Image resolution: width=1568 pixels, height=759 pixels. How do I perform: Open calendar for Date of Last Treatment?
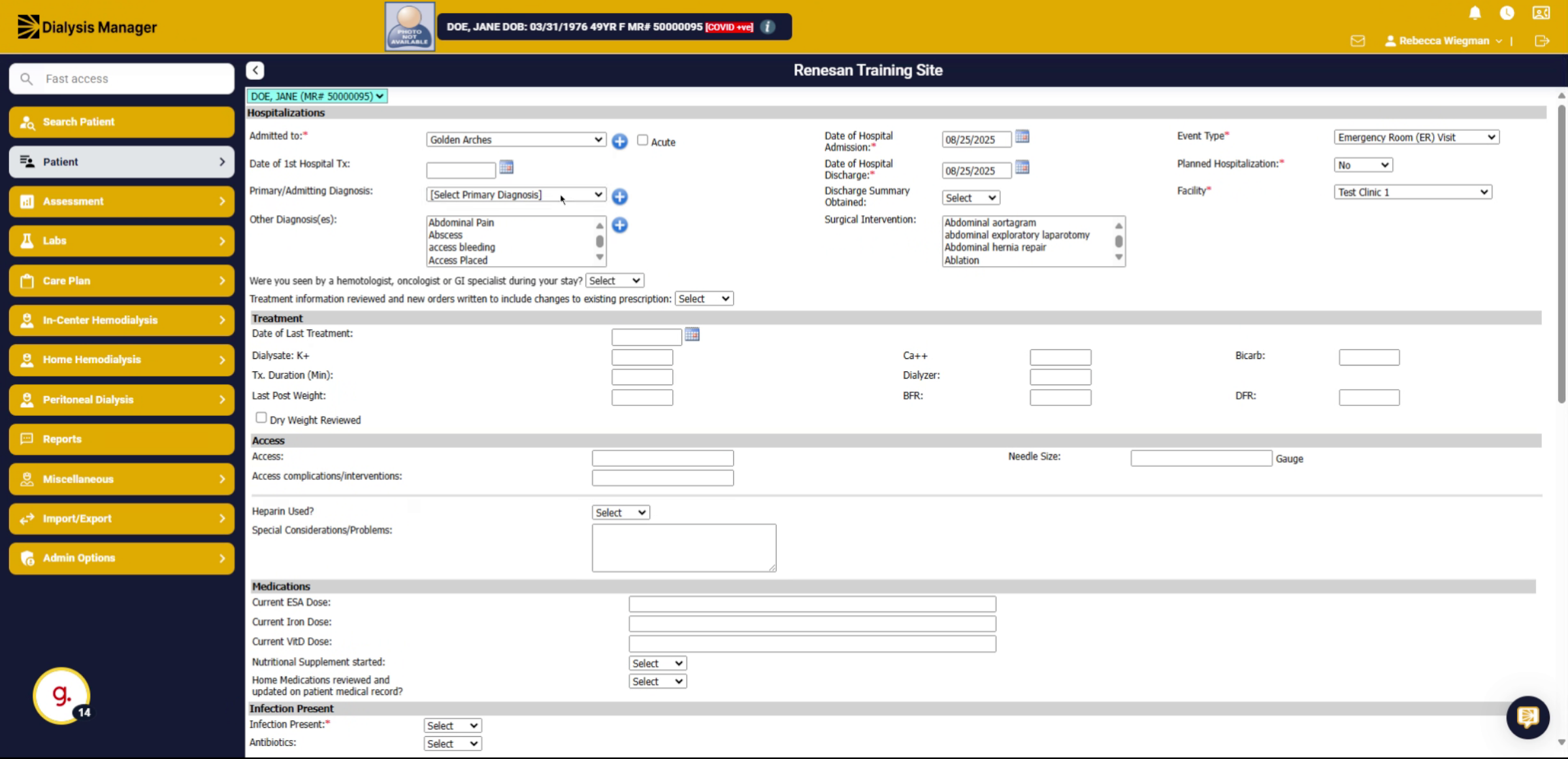[x=692, y=335]
